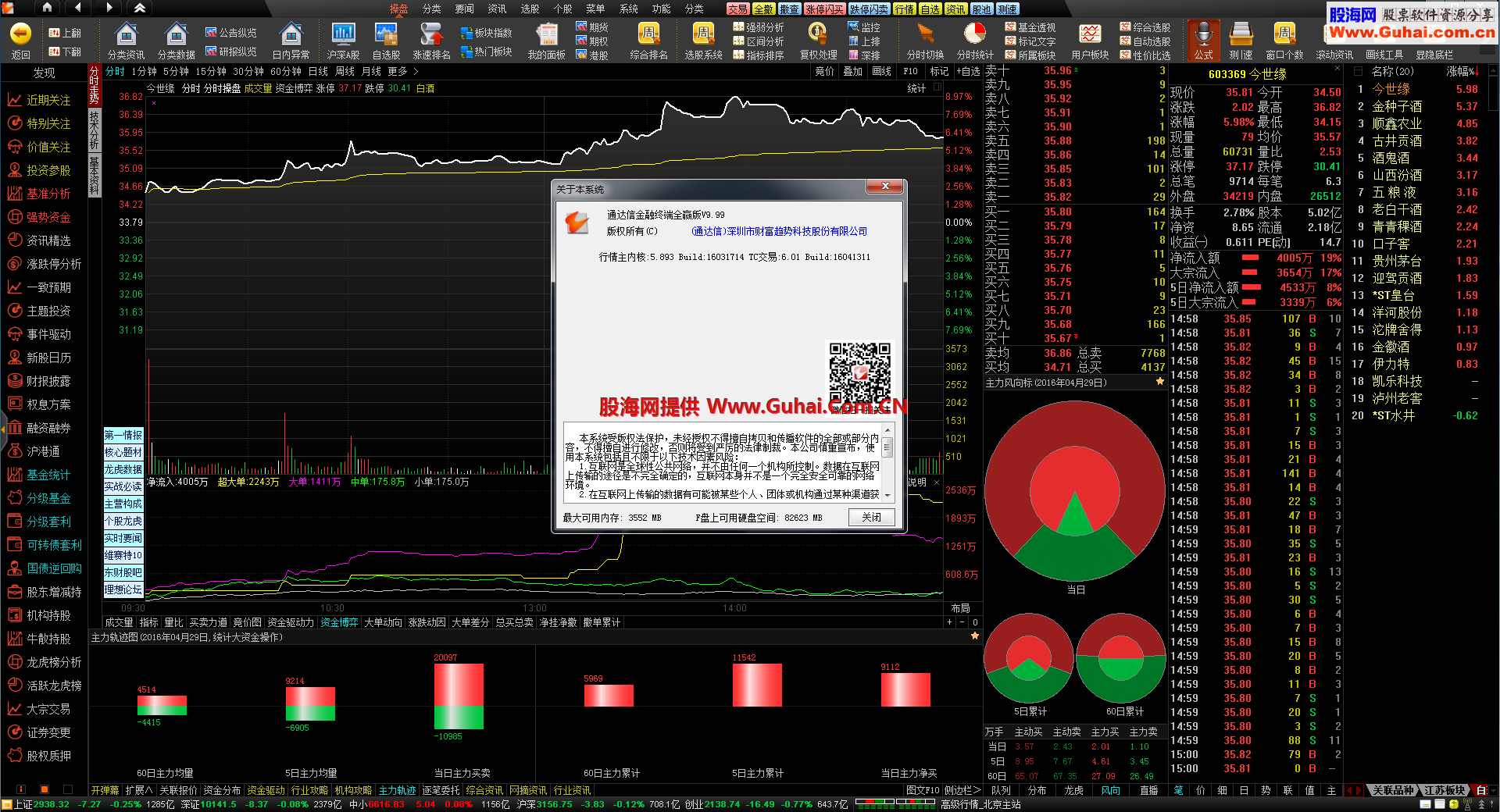Viewport: 1500px width, 812px height.
Task: Collapse the toolbar with the double chevron icon
Action: tap(140, 8)
